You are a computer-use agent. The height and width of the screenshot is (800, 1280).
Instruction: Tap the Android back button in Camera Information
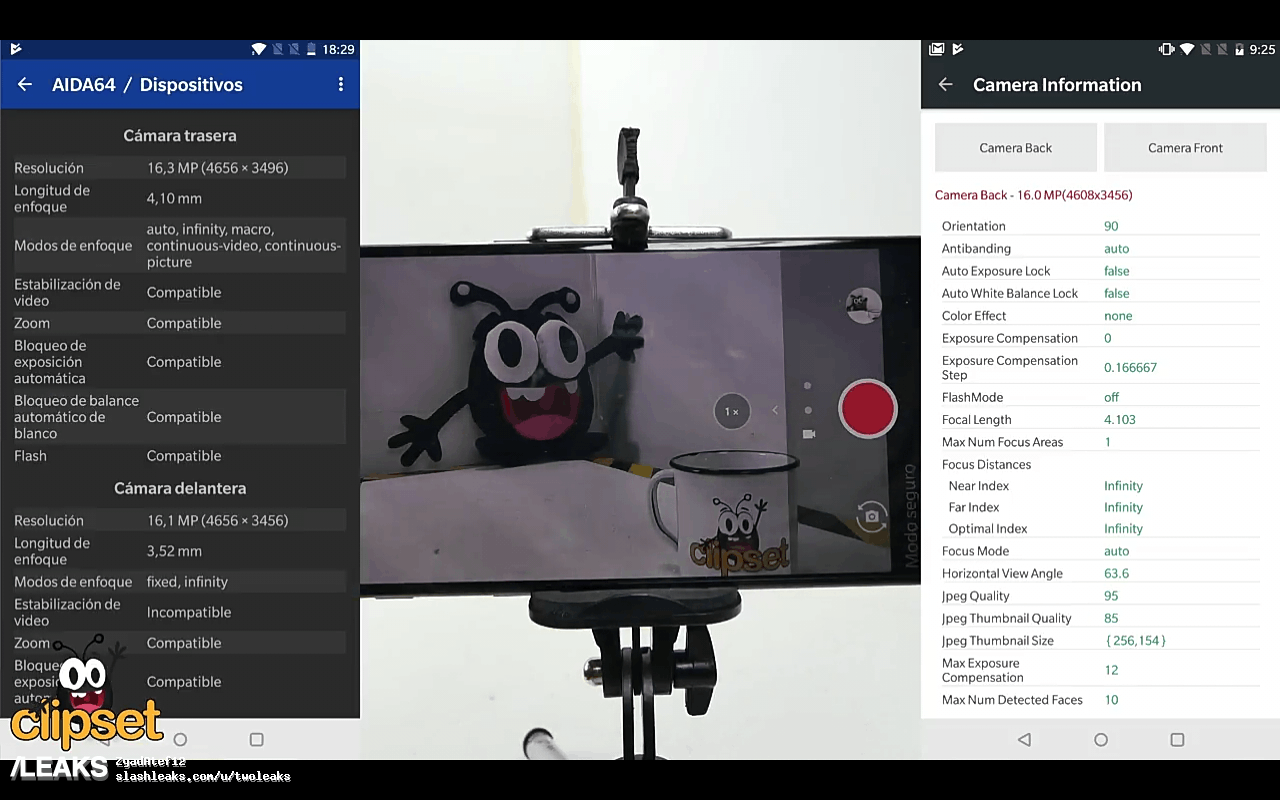pyautogui.click(x=1024, y=740)
